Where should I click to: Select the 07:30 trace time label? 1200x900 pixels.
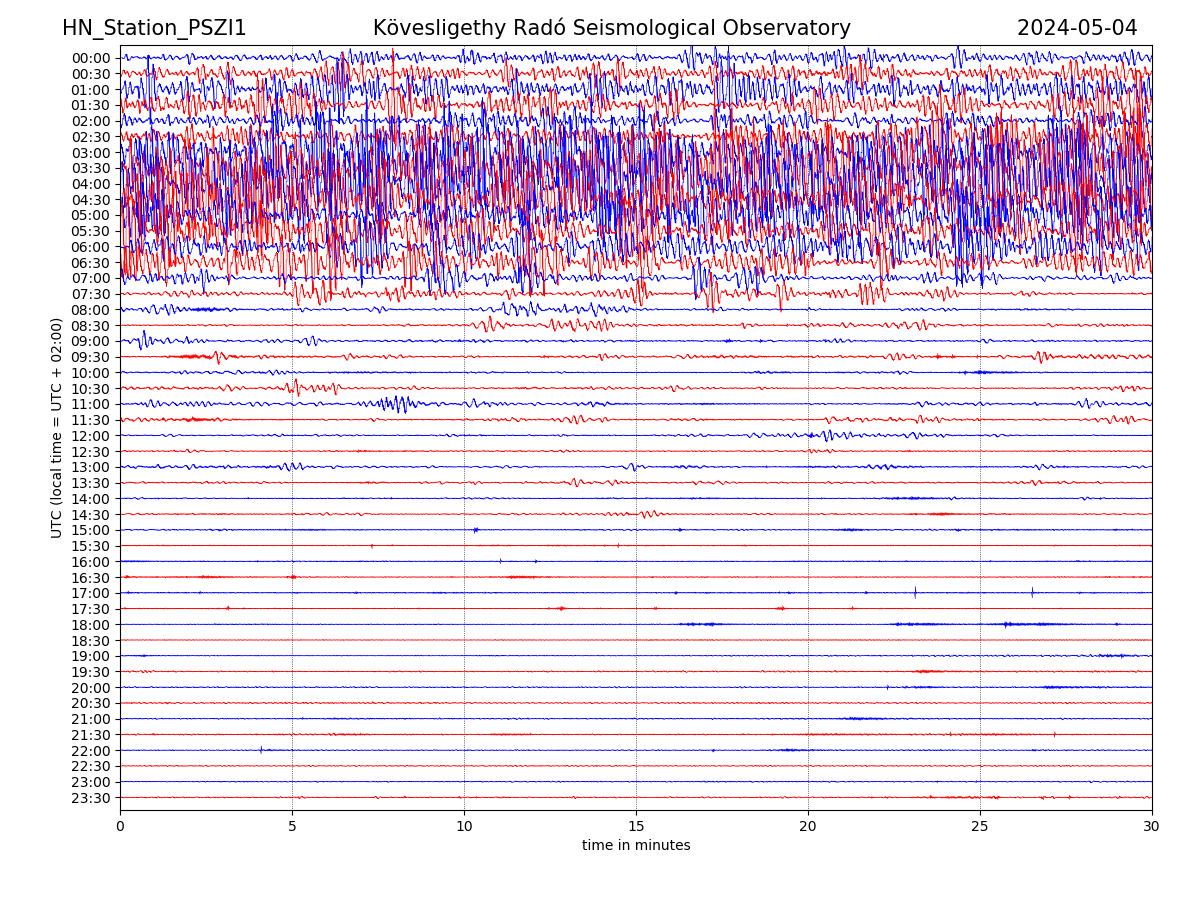click(x=91, y=294)
